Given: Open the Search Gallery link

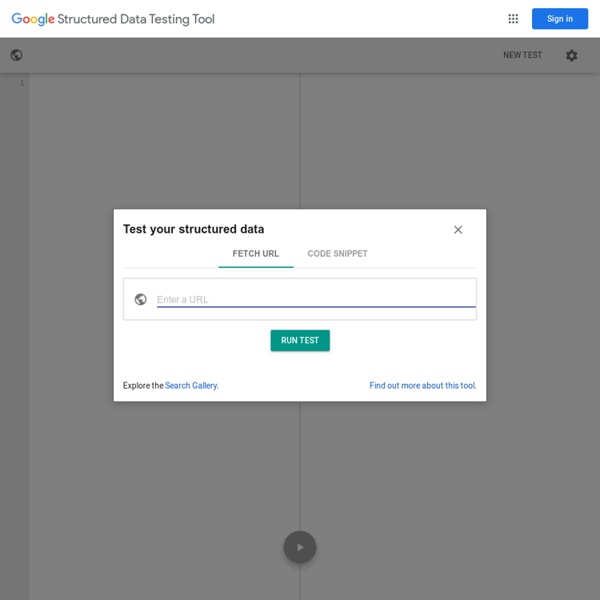Looking at the screenshot, I should tap(192, 385).
